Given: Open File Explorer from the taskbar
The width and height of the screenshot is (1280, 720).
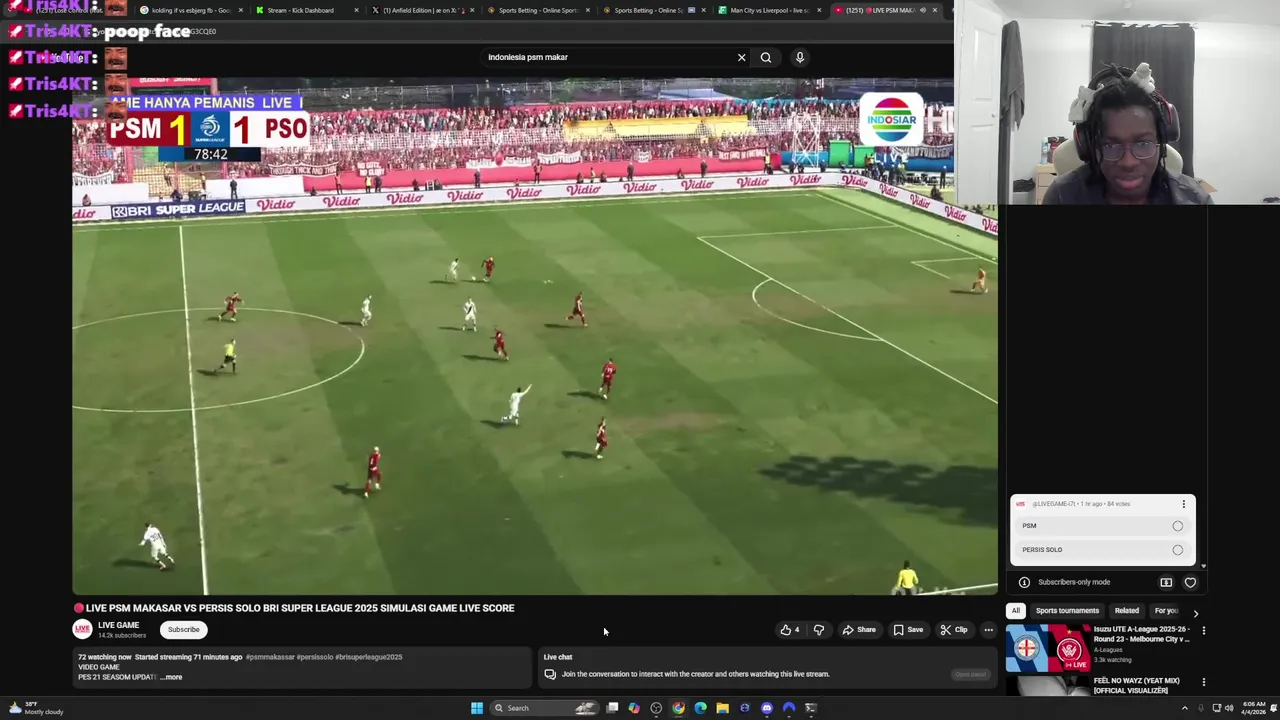Looking at the screenshot, I should [722, 708].
